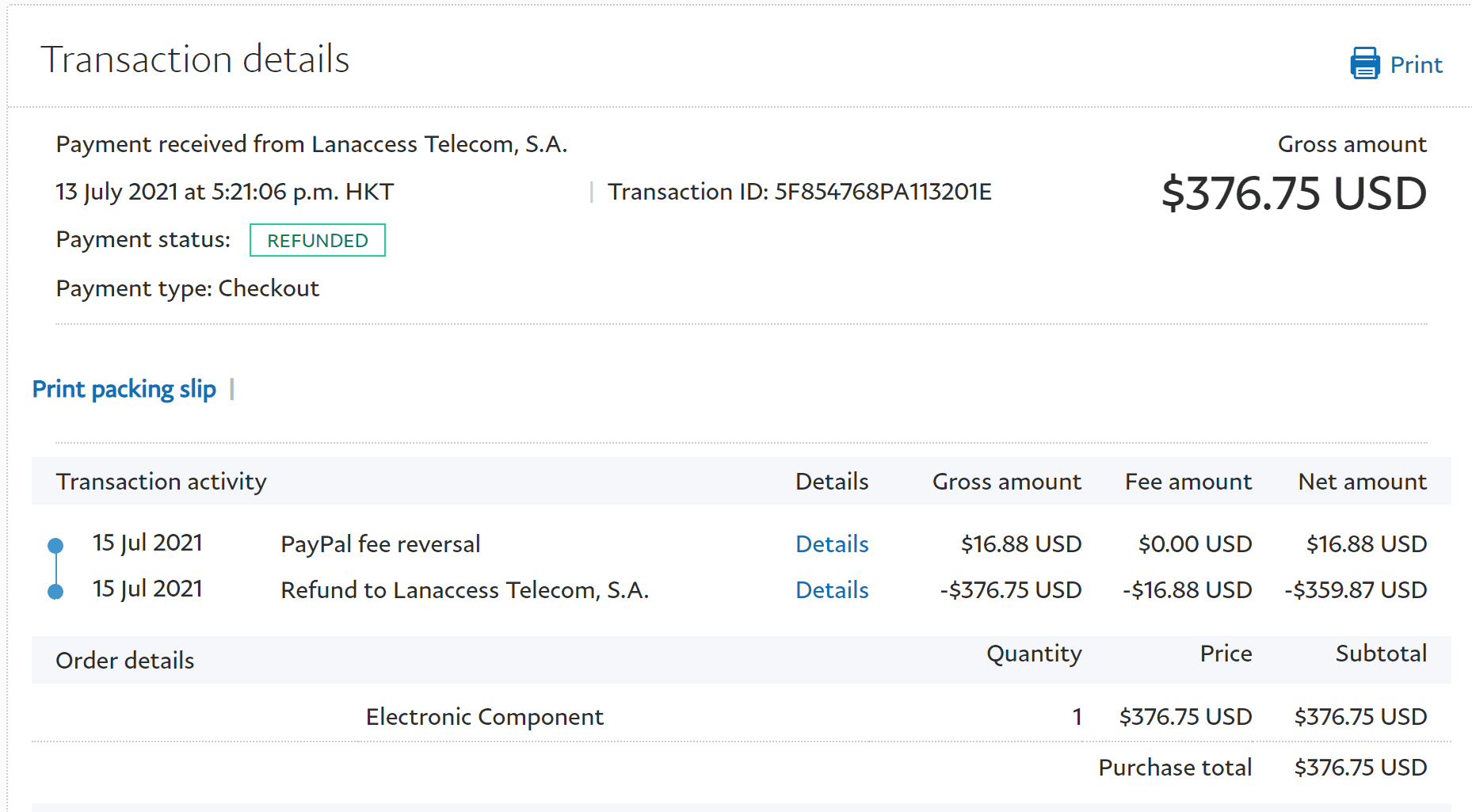
Task: Click the printer icon
Action: tap(1364, 63)
